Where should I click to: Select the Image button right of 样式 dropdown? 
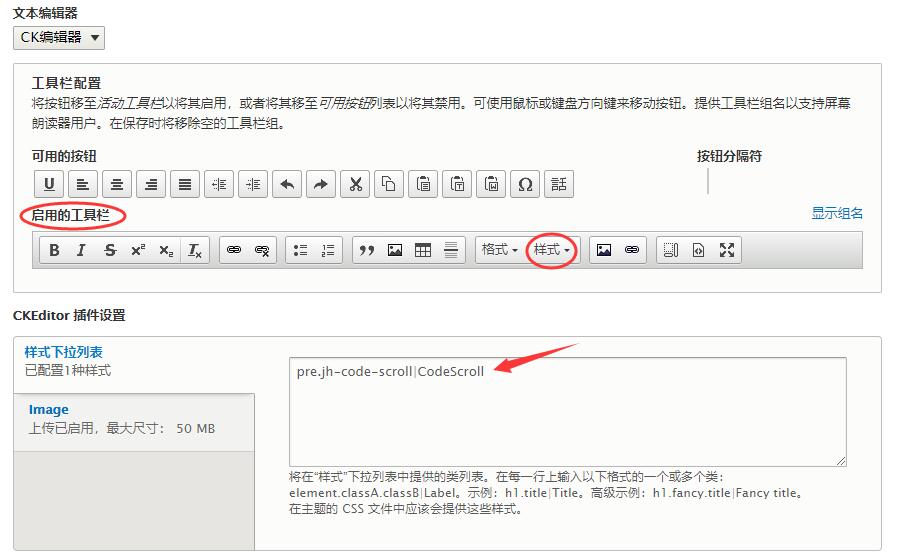pos(604,250)
